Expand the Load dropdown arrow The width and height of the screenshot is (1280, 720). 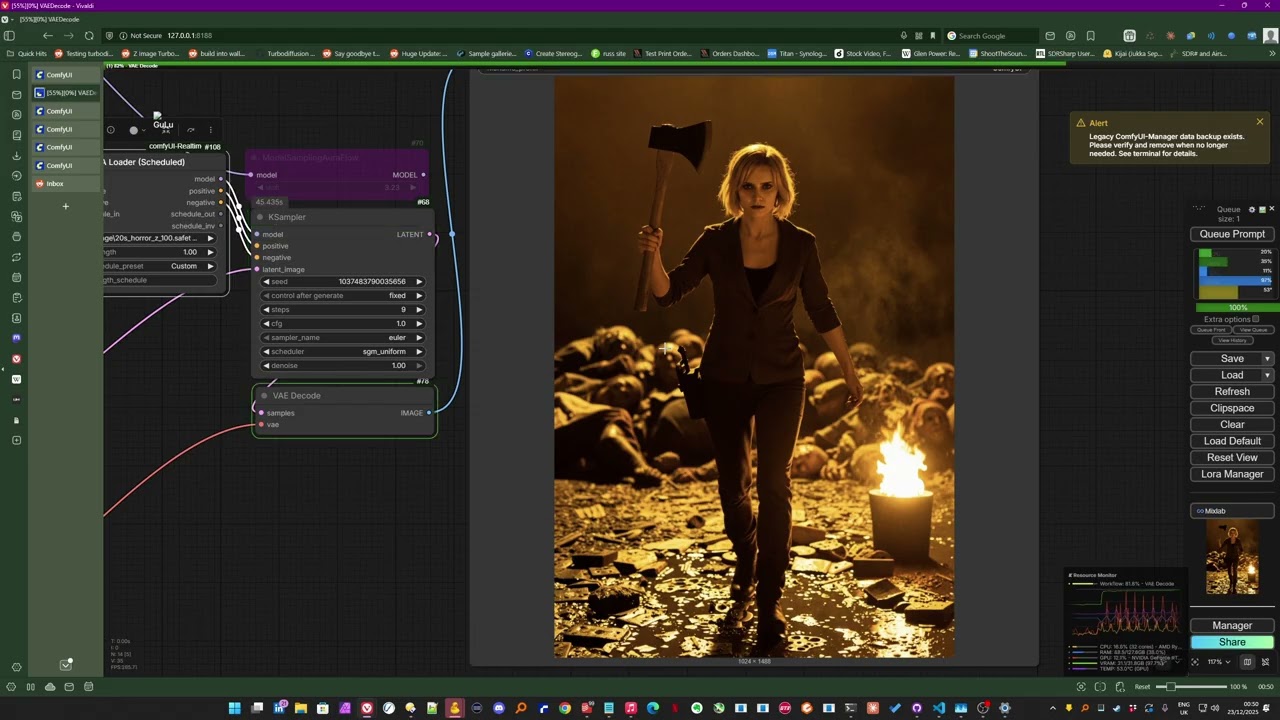(x=1267, y=375)
